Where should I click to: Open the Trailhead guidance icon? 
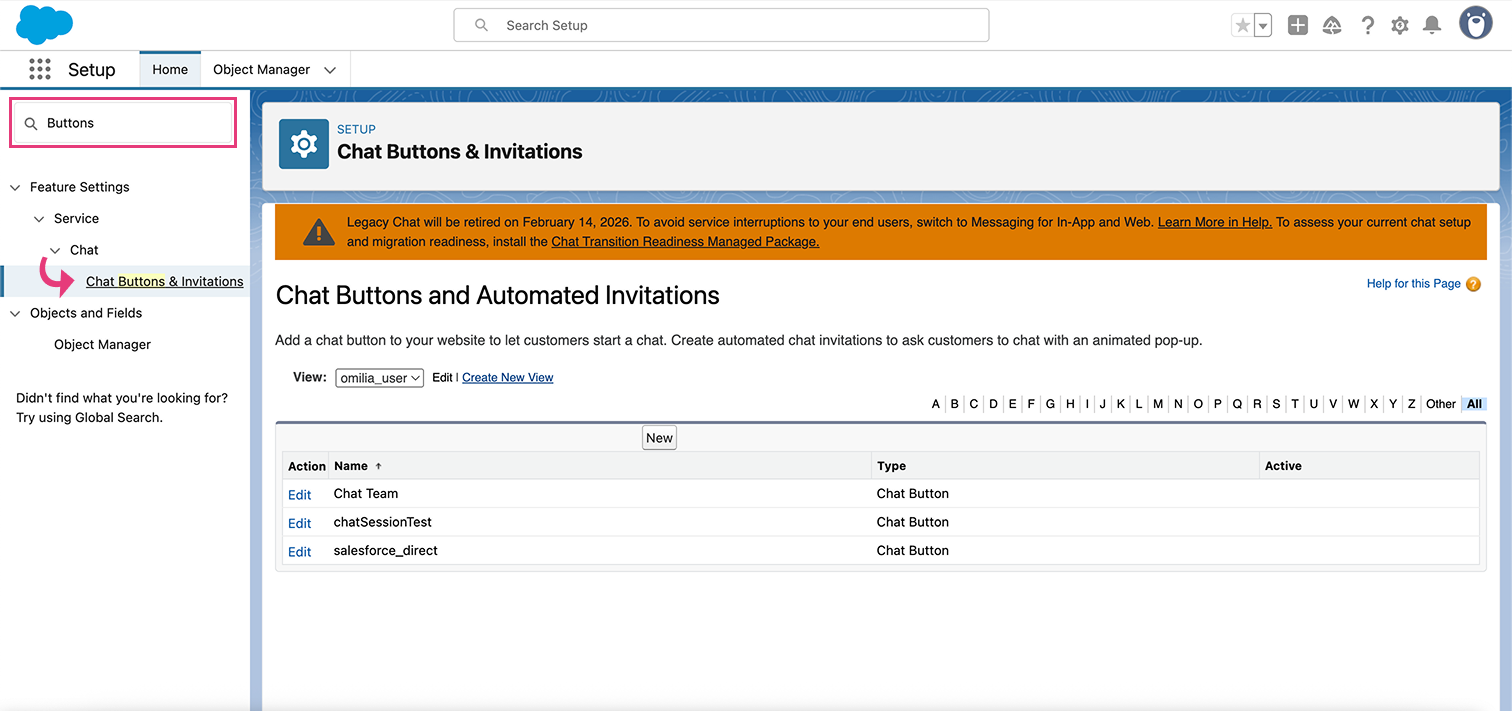(1332, 26)
